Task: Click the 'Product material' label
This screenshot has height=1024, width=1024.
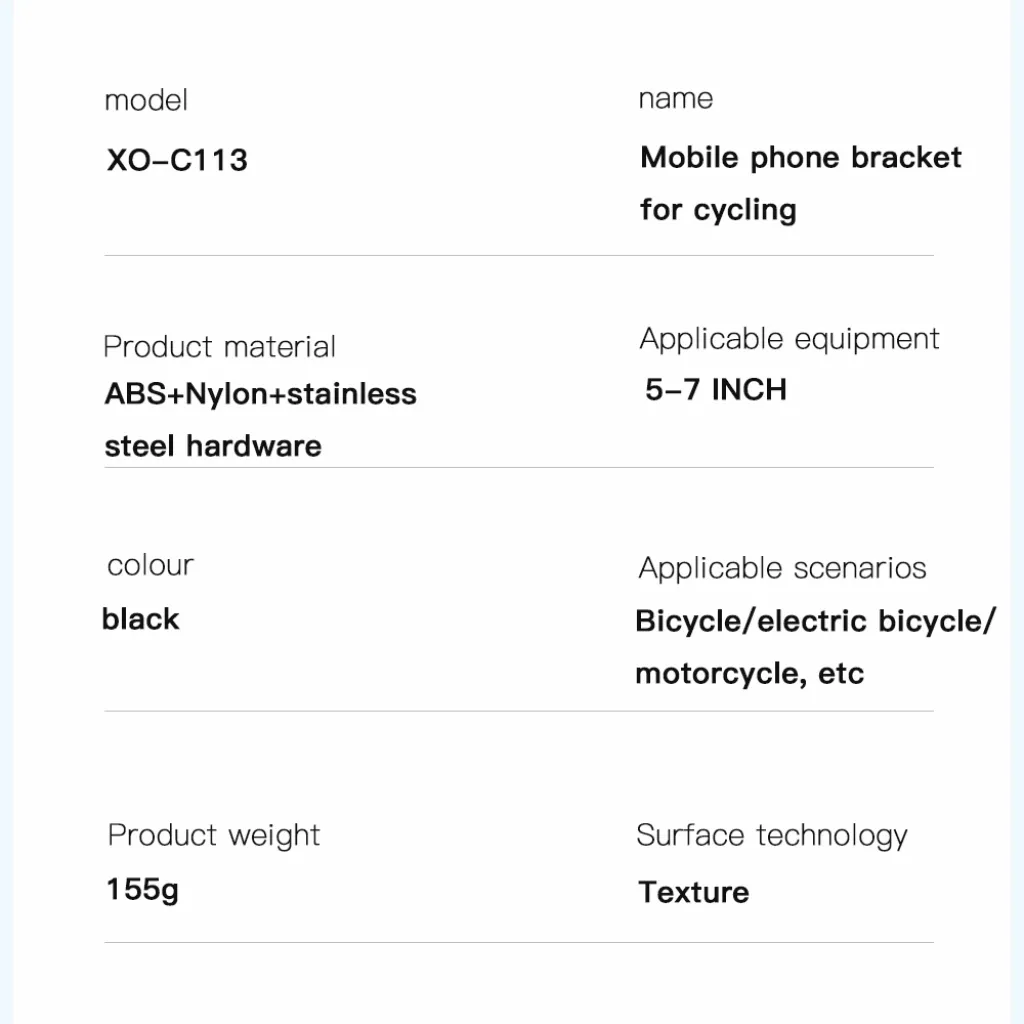Action: click(219, 346)
